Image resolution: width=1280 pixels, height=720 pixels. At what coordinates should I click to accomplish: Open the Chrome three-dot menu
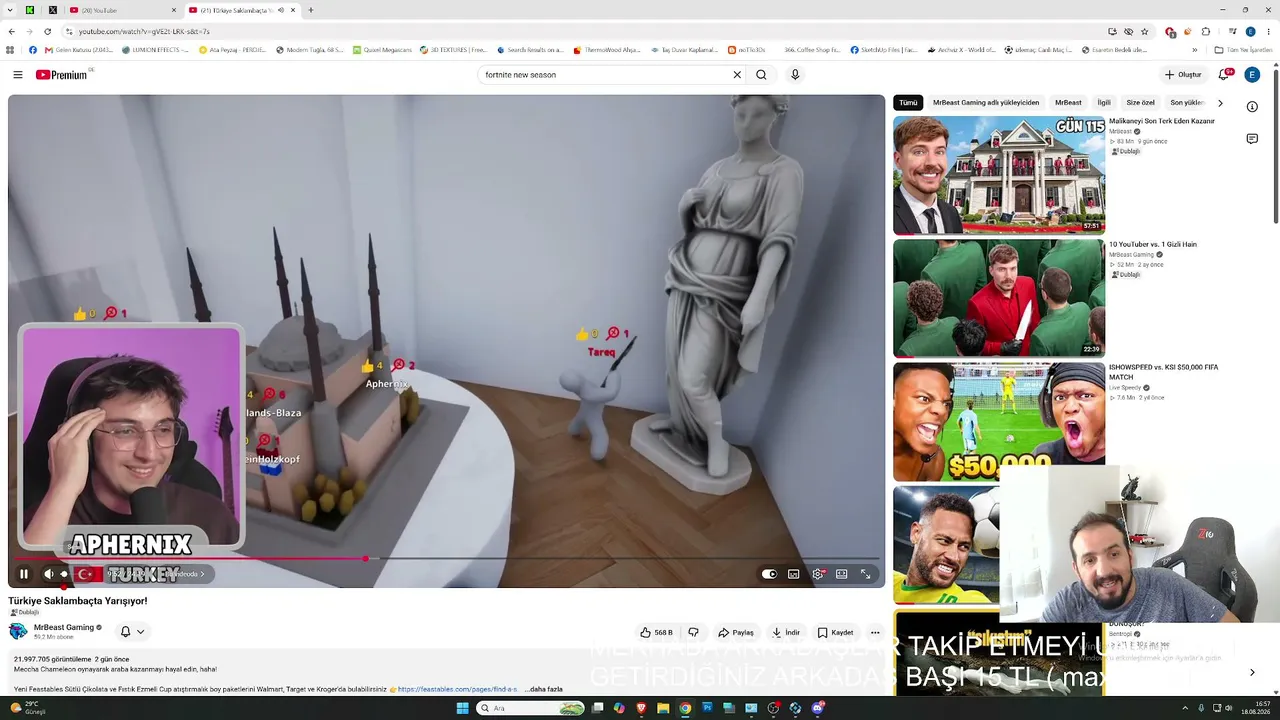coord(1269,32)
